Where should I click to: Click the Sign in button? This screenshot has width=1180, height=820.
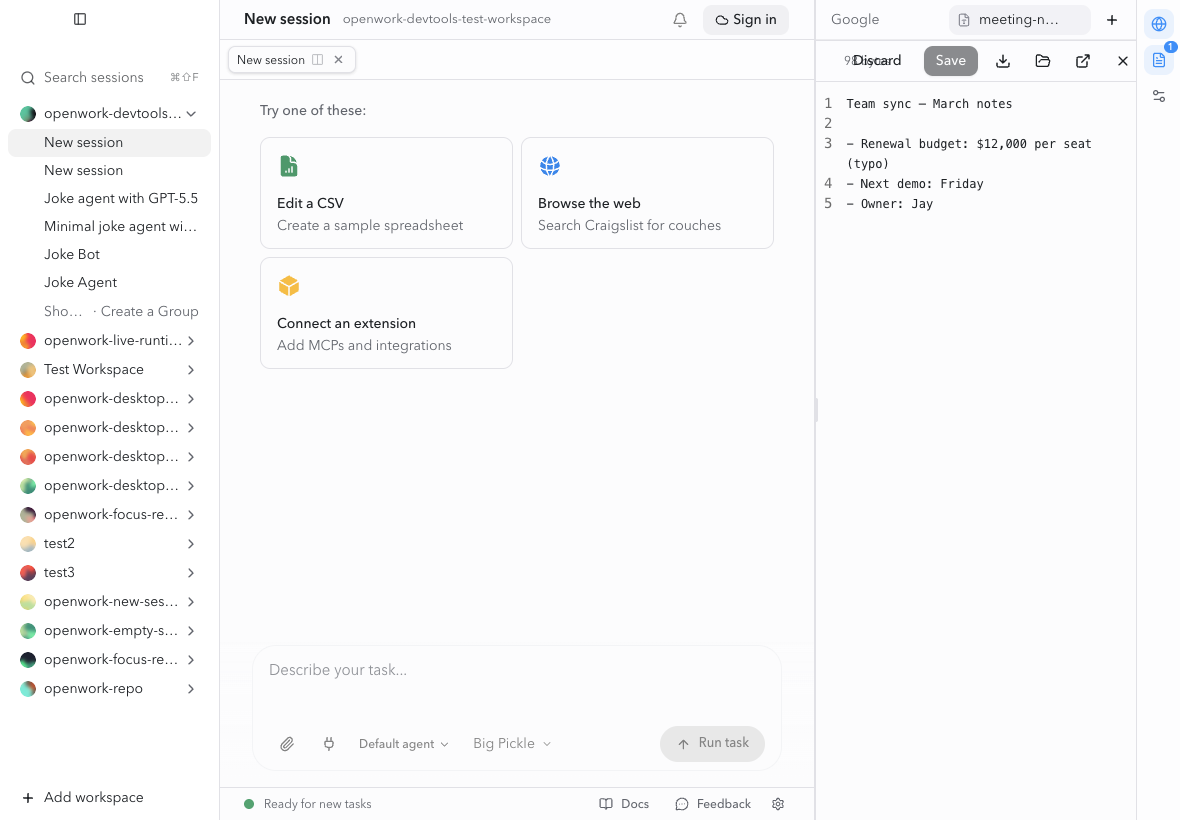pos(746,20)
